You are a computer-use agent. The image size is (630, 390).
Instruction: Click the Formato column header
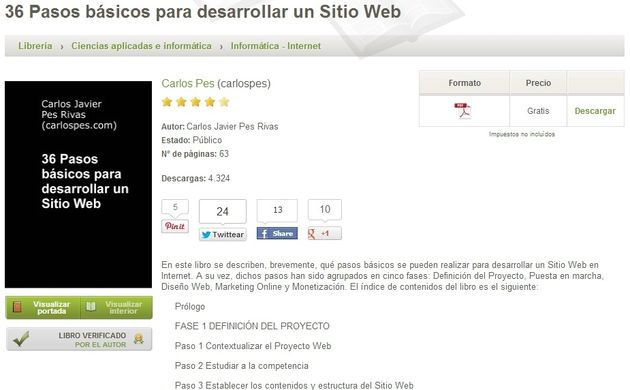click(x=464, y=83)
